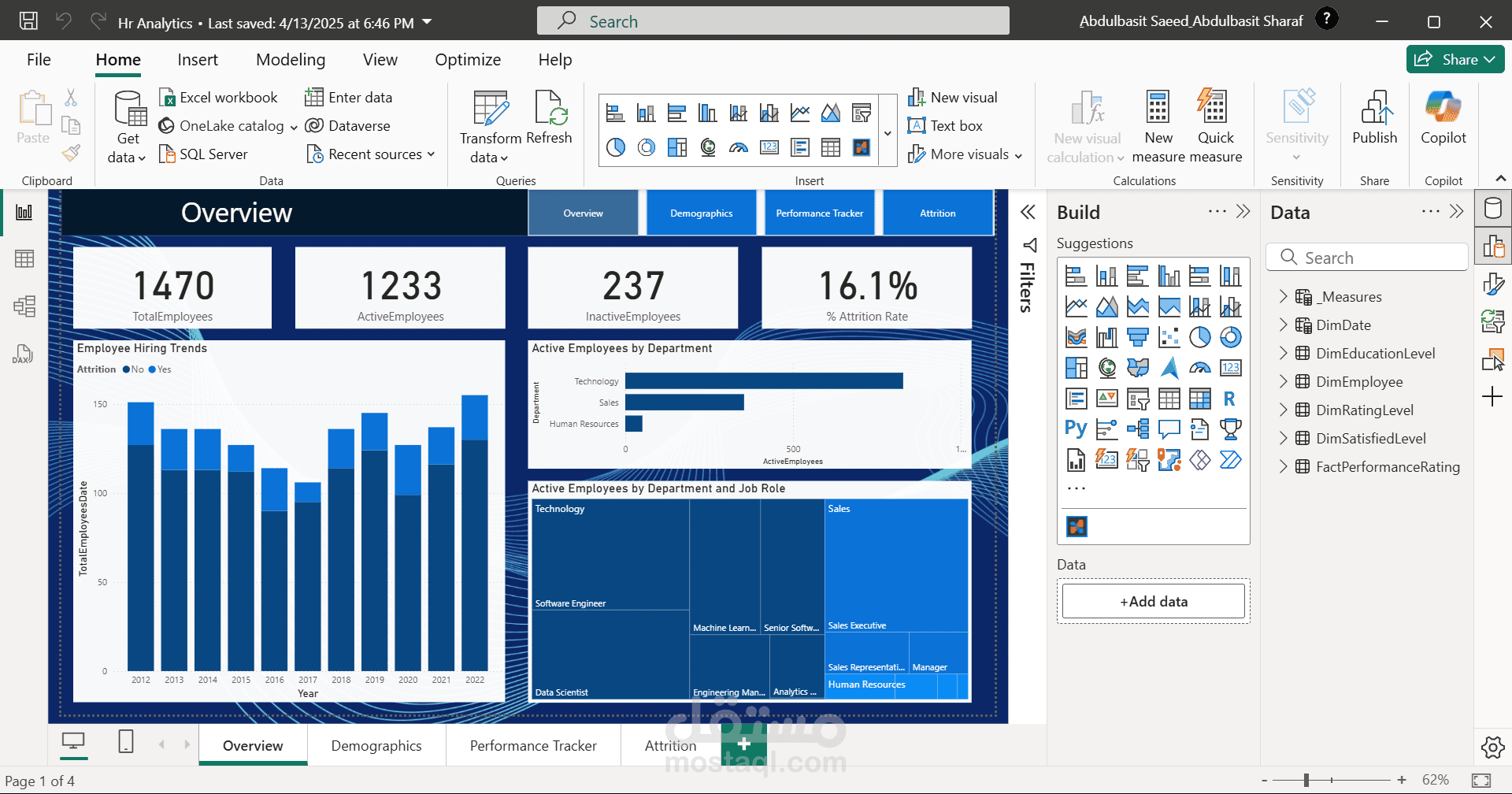Click the Attrition navigation button on the canvas
Viewport: 1512px width, 794px height.
(937, 213)
